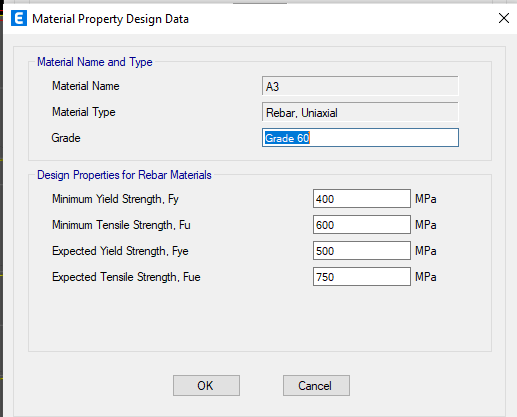Confirm with the OK button
Viewport: 517px width, 417px height.
click(206, 386)
